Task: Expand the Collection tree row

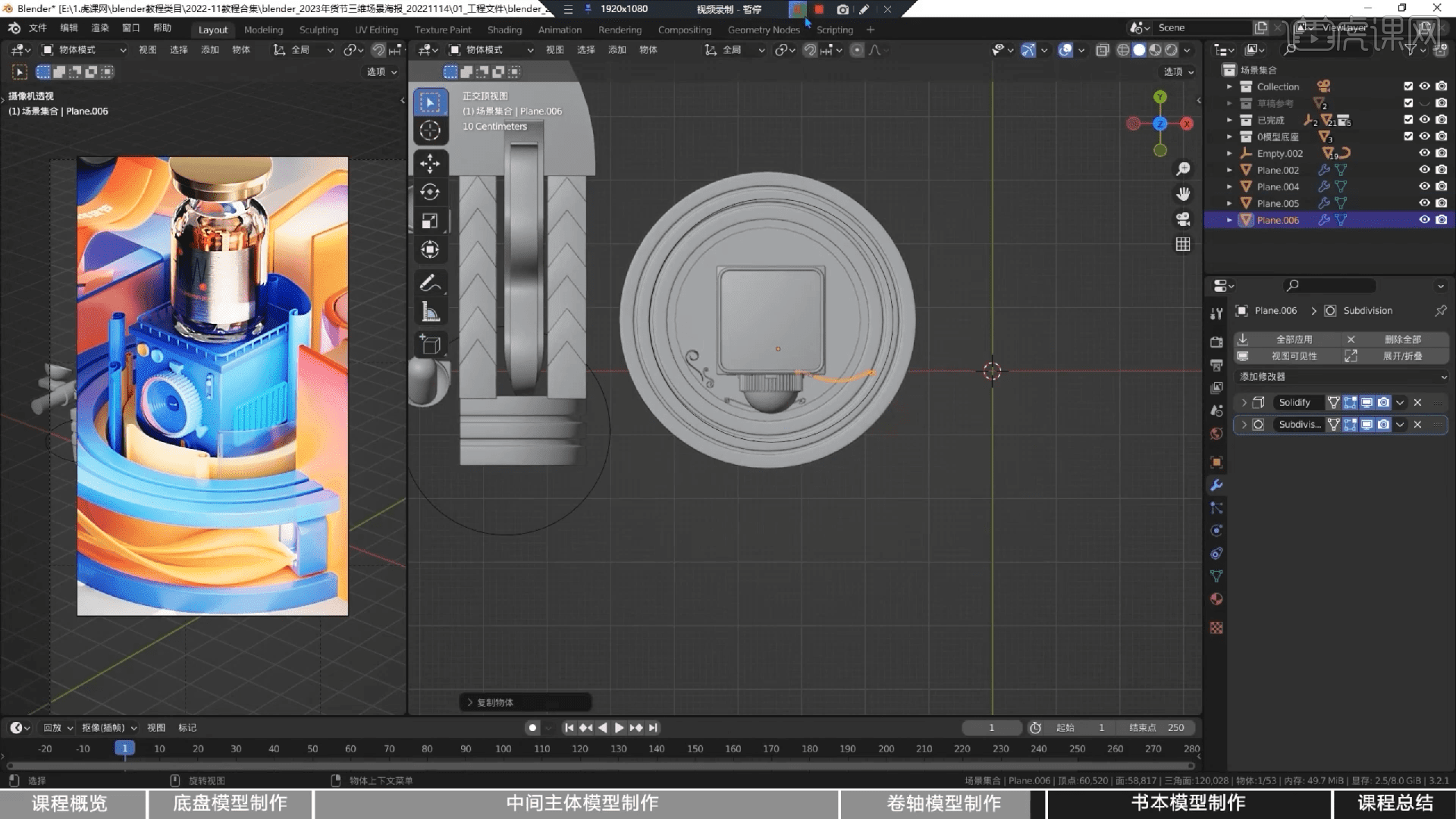Action: click(1229, 86)
